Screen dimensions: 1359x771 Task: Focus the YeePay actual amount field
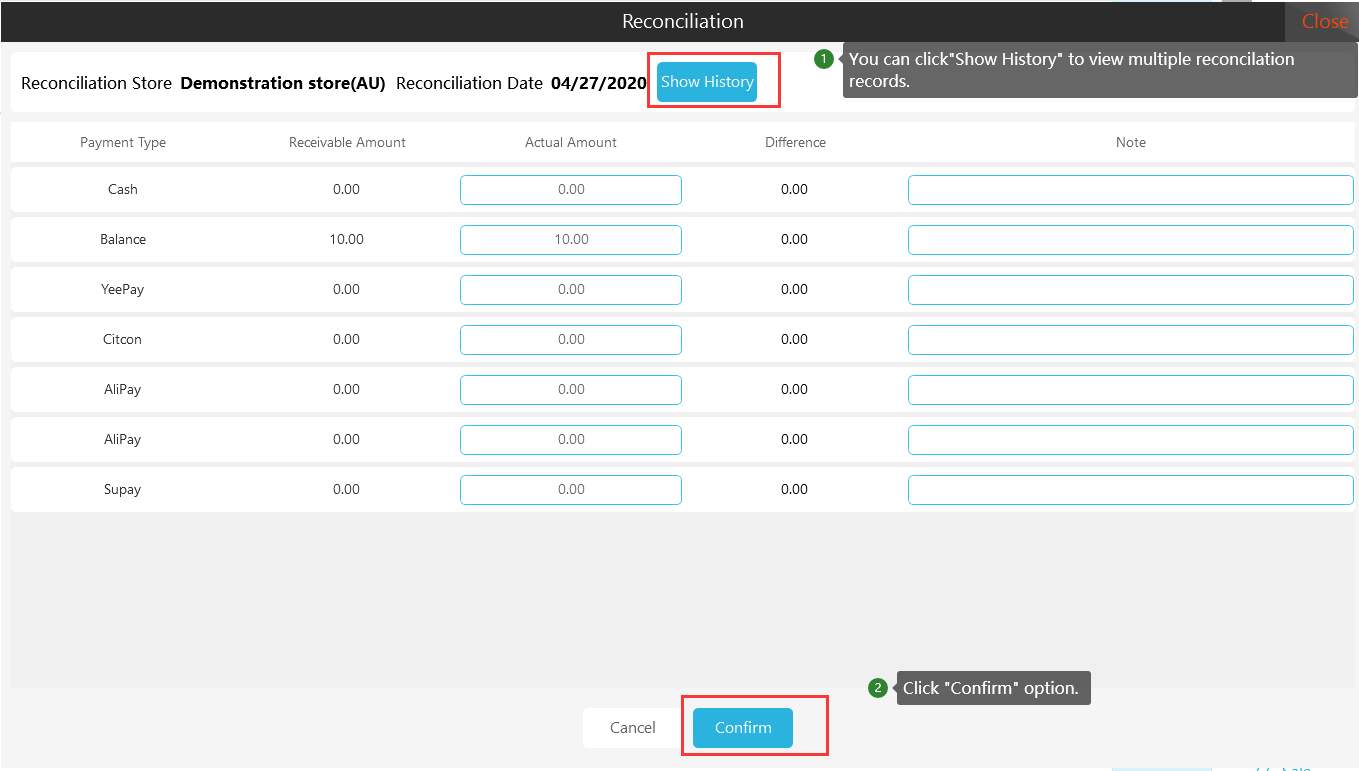[x=570, y=290]
